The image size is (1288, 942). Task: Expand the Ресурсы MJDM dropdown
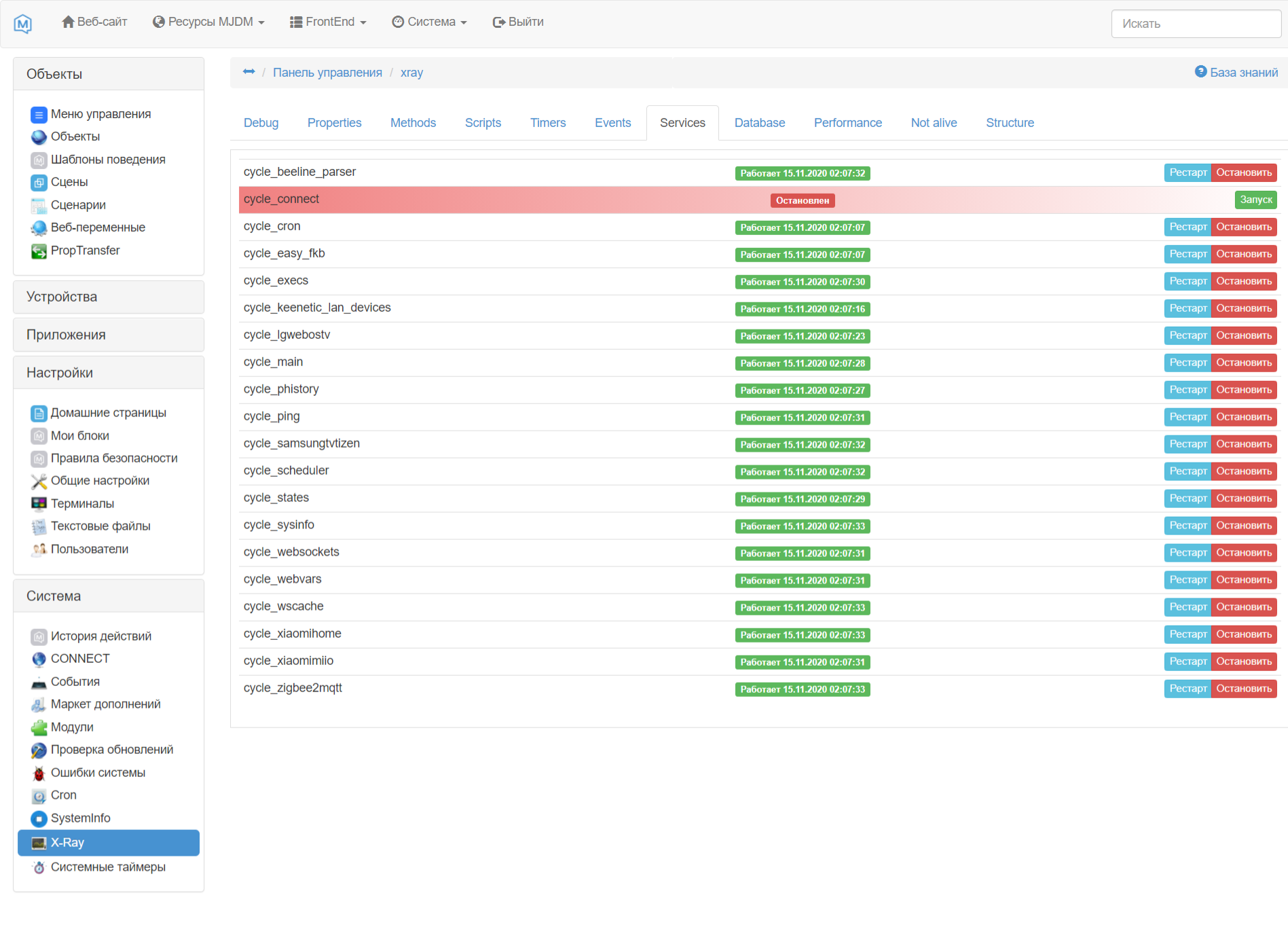point(208,22)
